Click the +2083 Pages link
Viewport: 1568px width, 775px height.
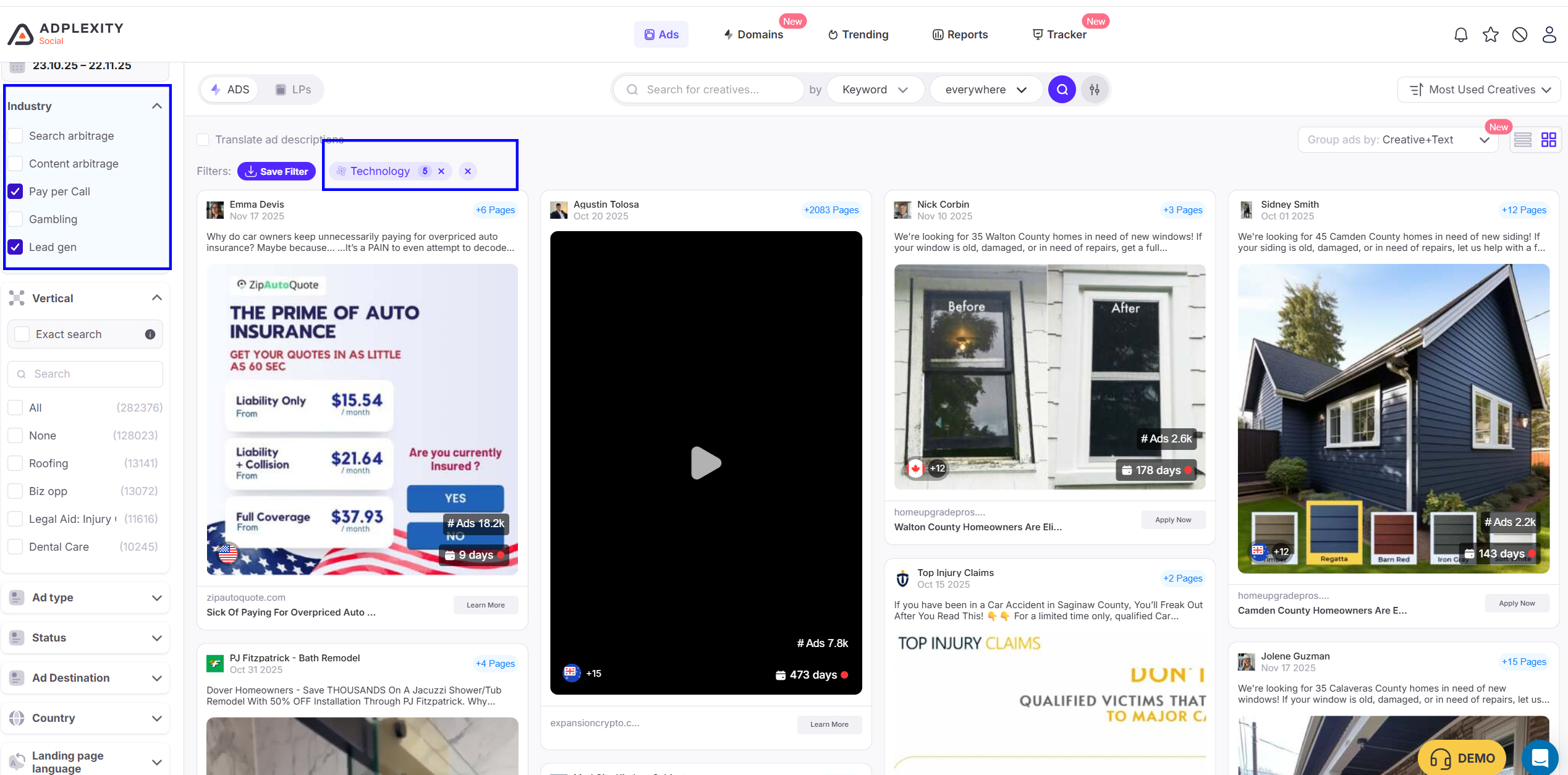click(831, 210)
